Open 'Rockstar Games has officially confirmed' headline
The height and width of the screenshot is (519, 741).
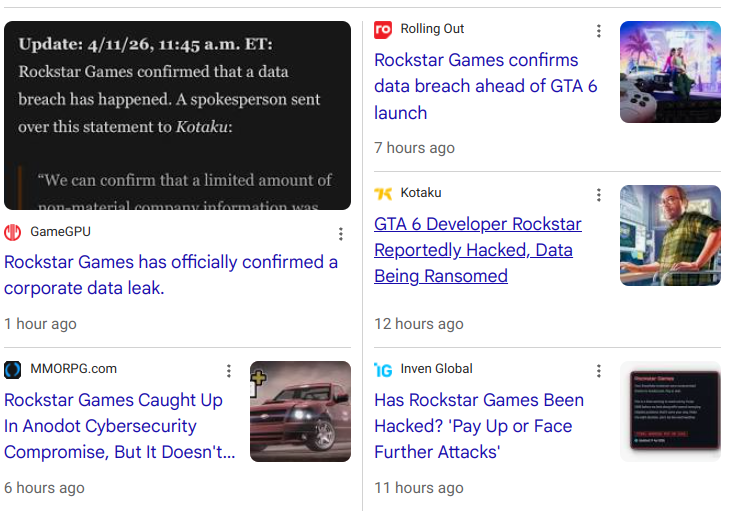pos(171,275)
